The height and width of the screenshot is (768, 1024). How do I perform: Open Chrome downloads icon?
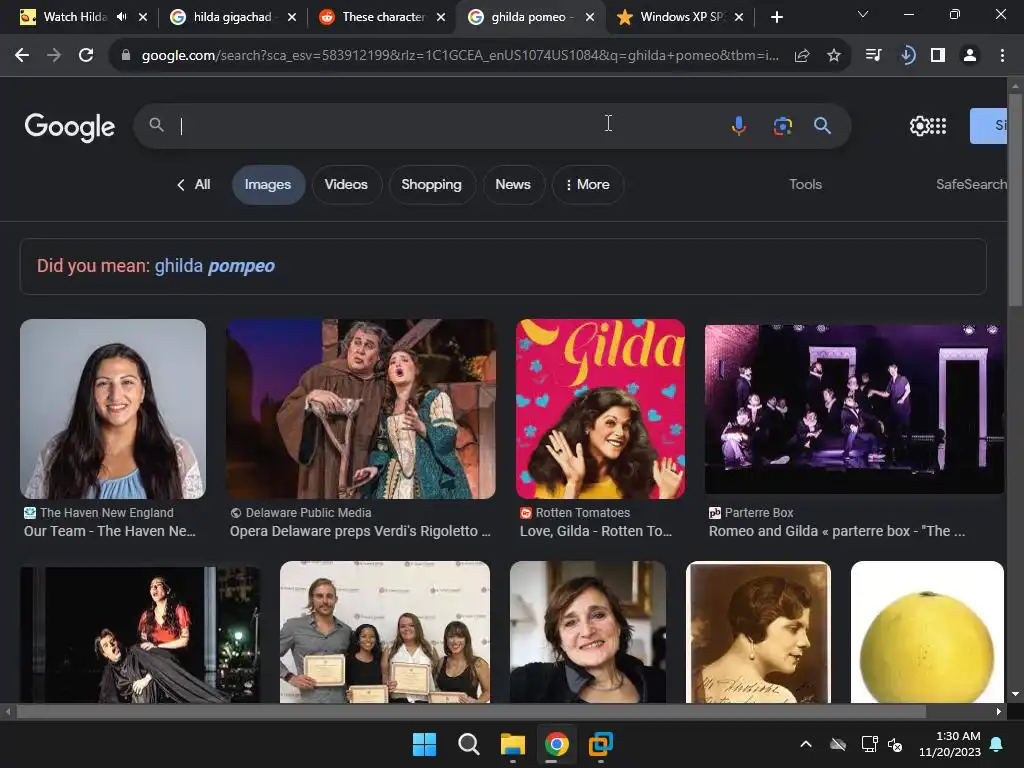(907, 56)
